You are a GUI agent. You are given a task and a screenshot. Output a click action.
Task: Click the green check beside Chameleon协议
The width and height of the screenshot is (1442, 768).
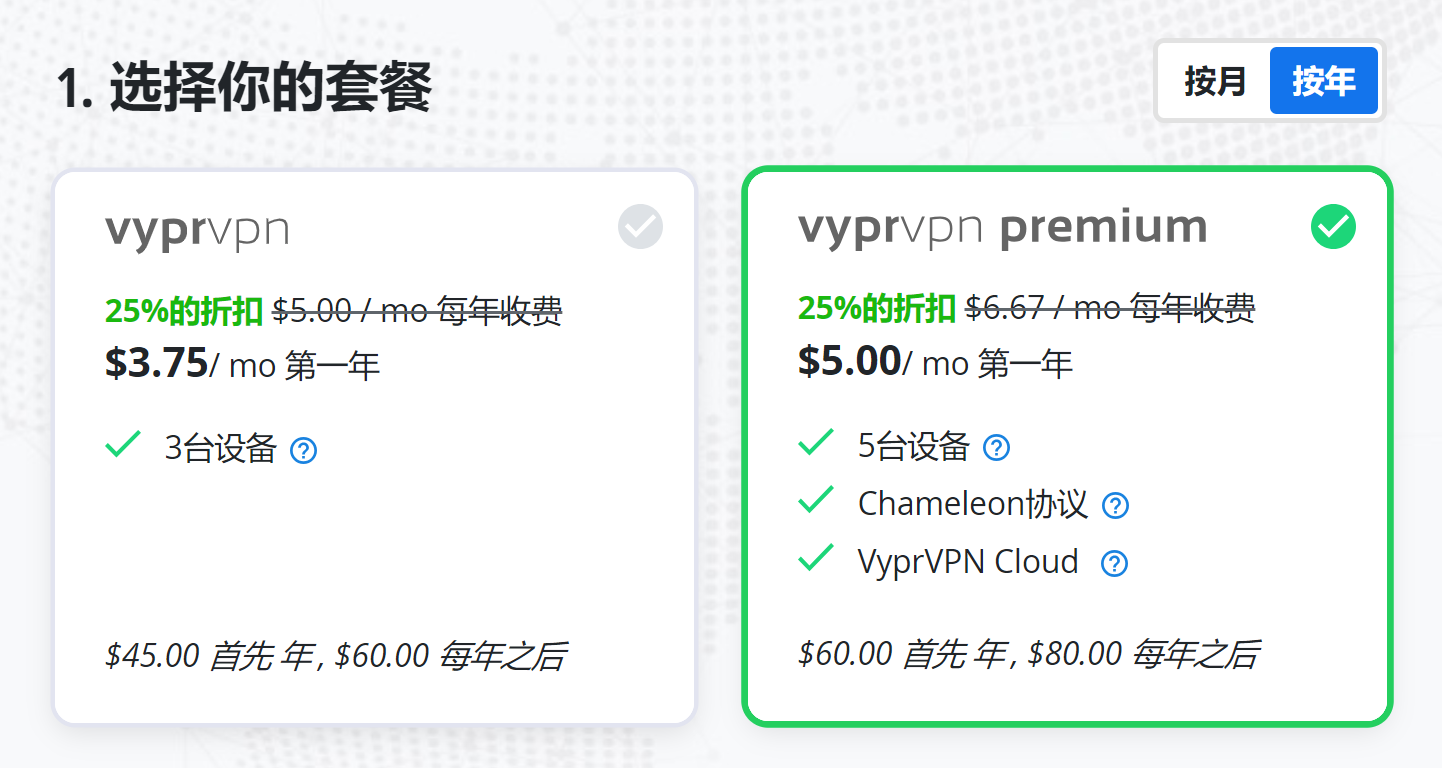pos(816,500)
